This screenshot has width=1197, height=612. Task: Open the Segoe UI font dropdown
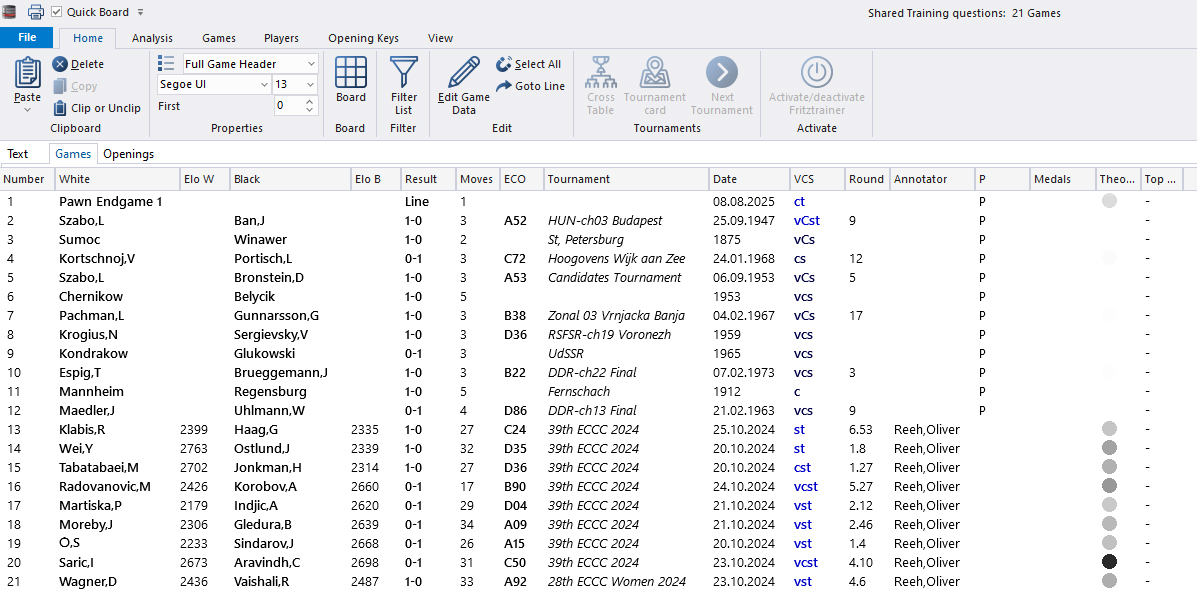[263, 85]
